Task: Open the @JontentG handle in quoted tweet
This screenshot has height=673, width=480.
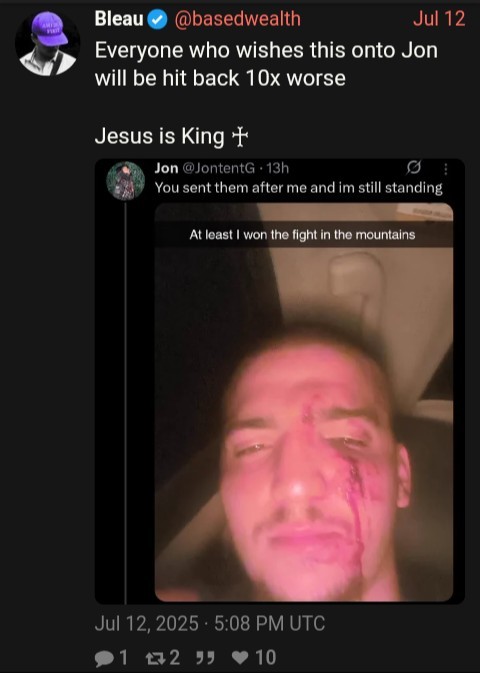Action: 219,168
